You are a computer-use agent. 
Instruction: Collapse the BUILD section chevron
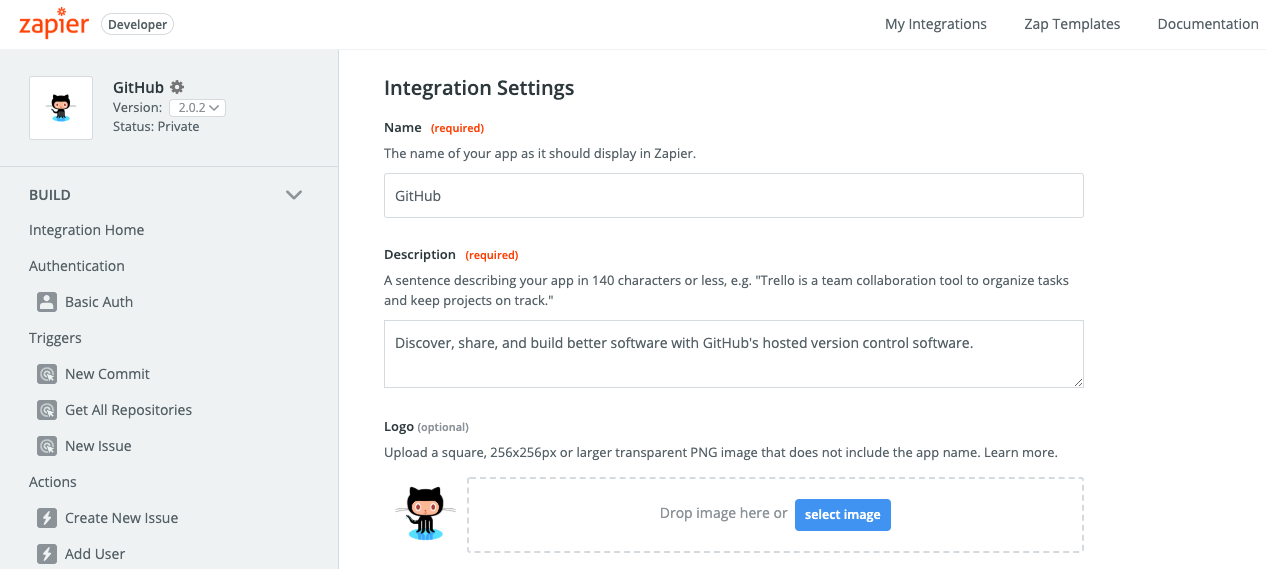(294, 195)
